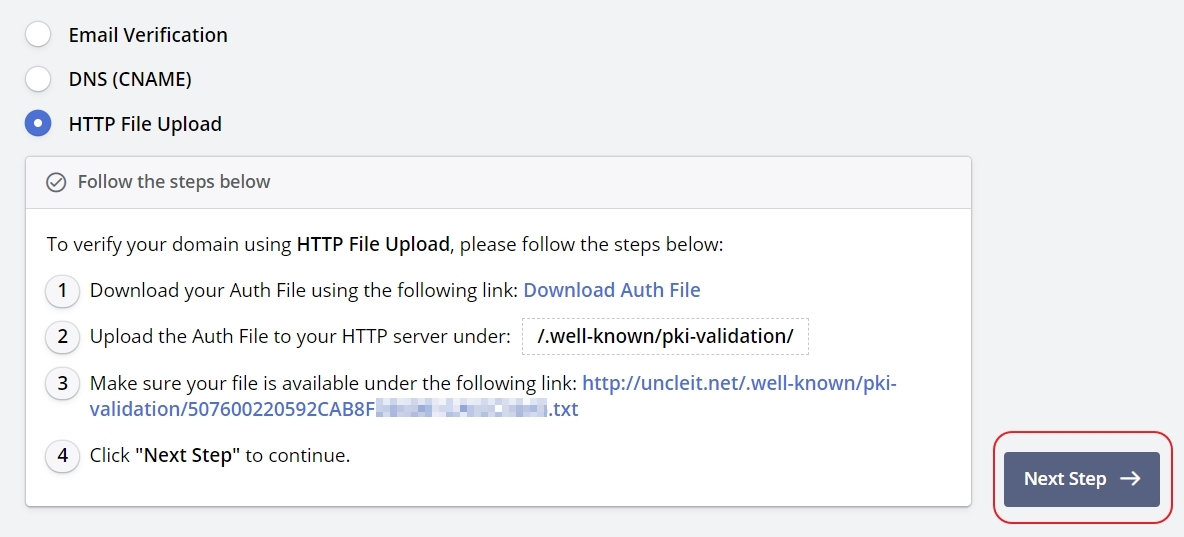1184x537 pixels.
Task: Click the DNS (CNAME) label
Action: click(130, 79)
